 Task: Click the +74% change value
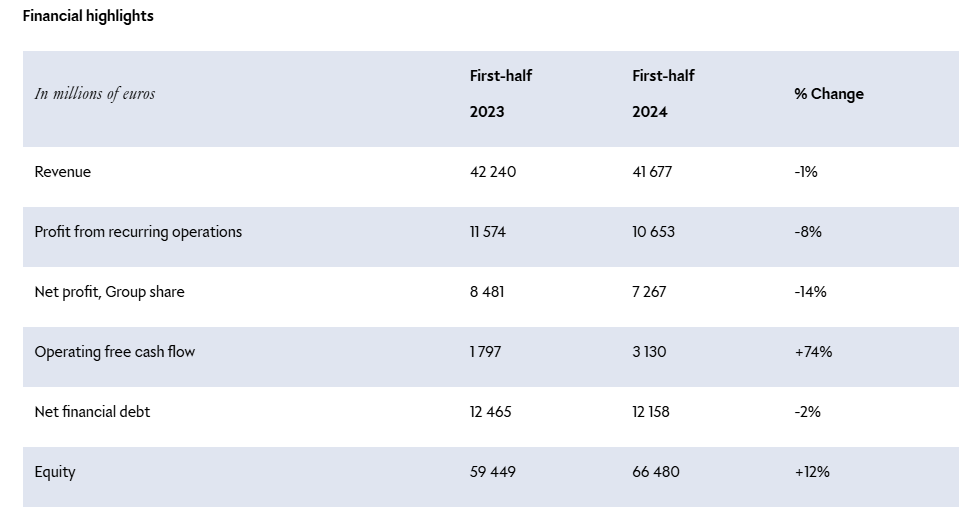coord(813,352)
